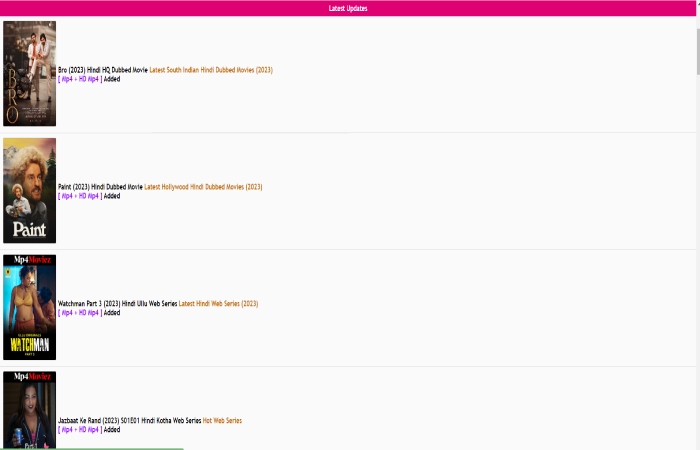Click Jazbaat Ke Rand S01E01 Kotha Web Series title

(129, 421)
